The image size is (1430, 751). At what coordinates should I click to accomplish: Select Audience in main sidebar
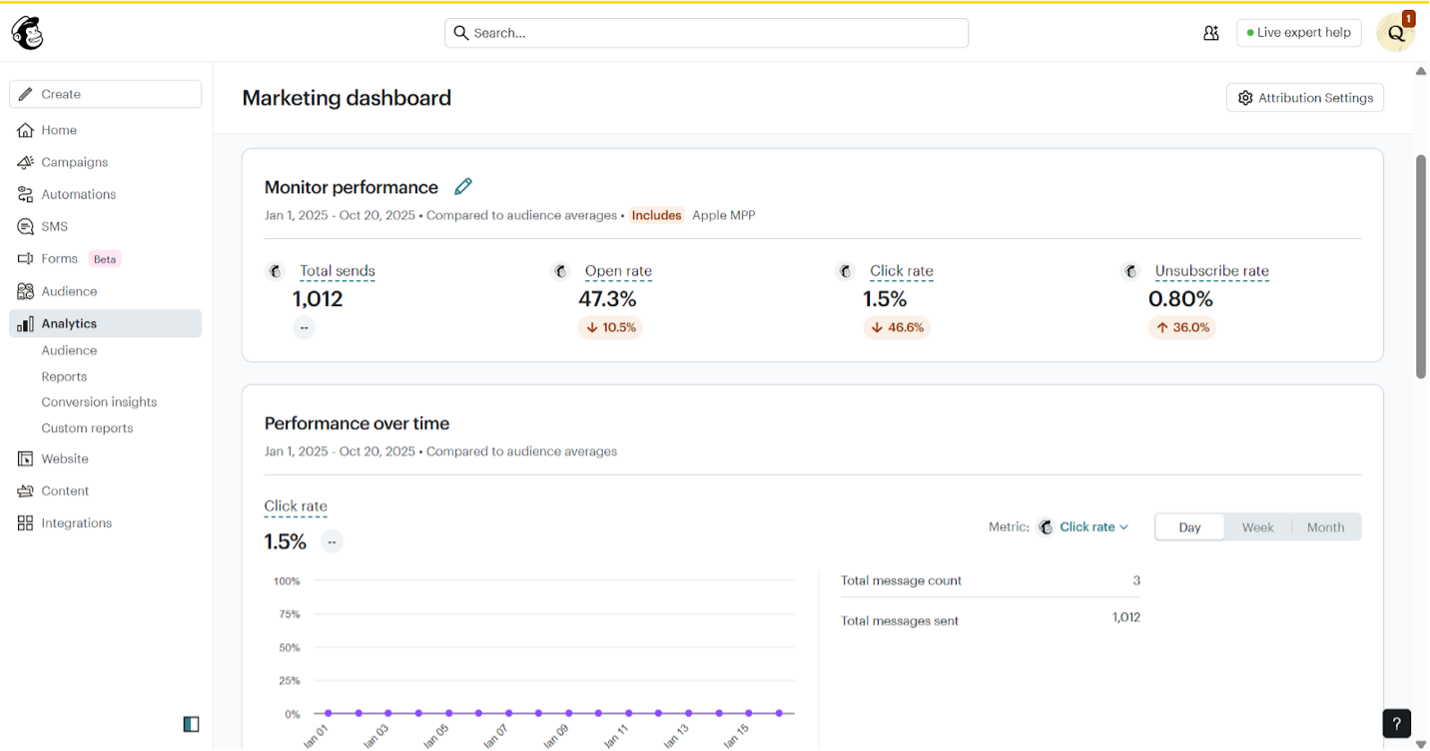[105, 291]
